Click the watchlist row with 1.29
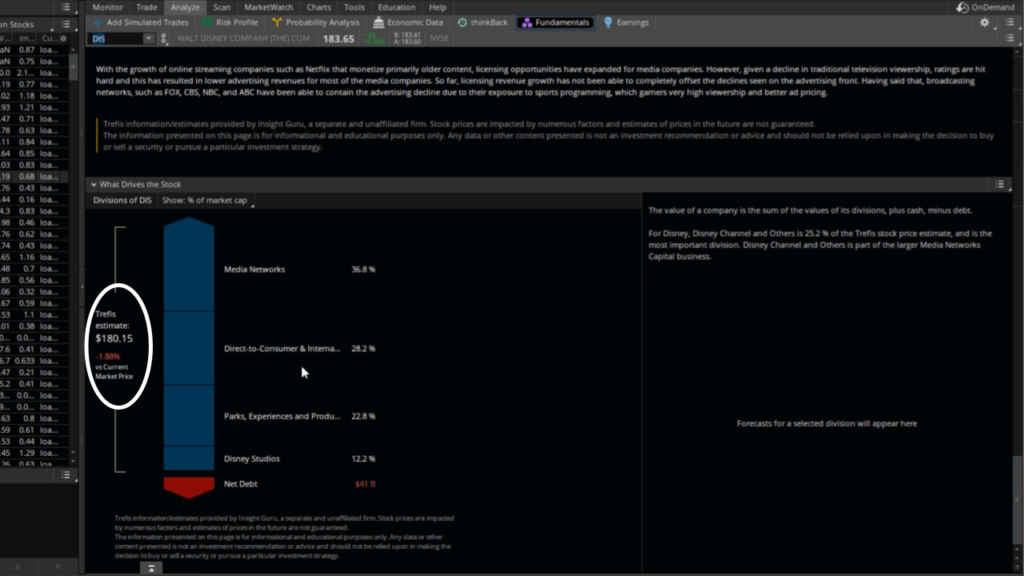 pos(34,453)
